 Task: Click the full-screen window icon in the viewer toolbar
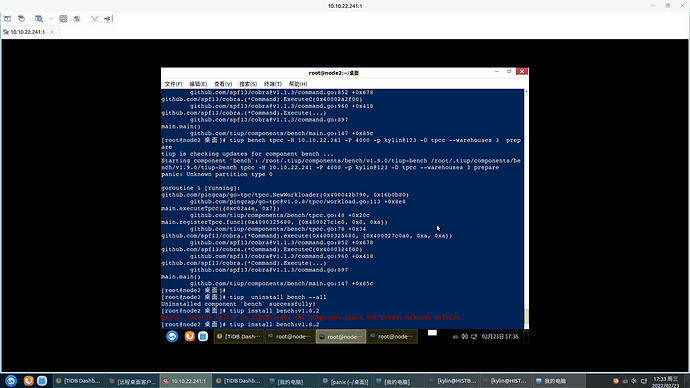tap(7, 18)
